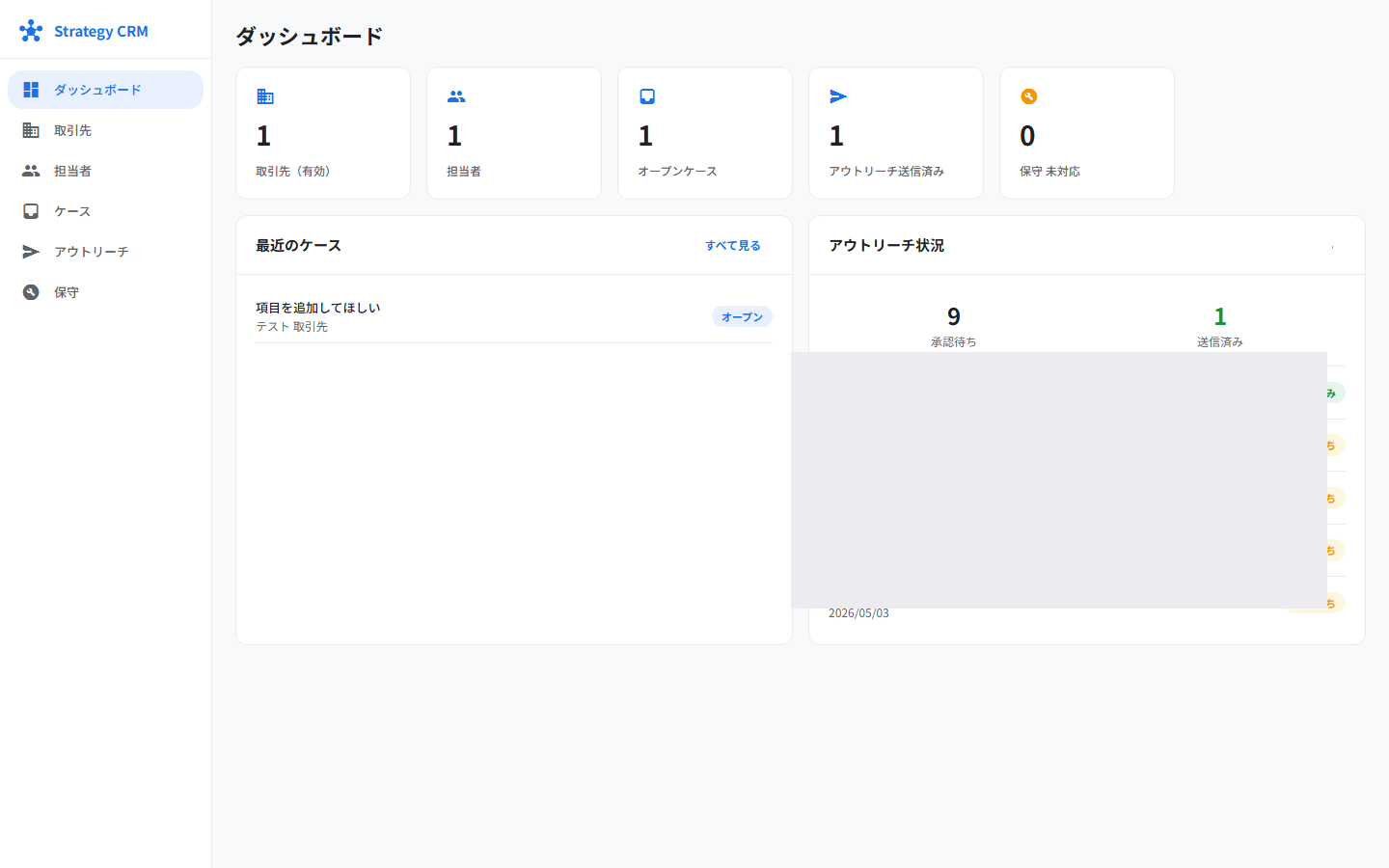
Task: Select the 保守 未対応 stat card label
Action: coord(1049,171)
